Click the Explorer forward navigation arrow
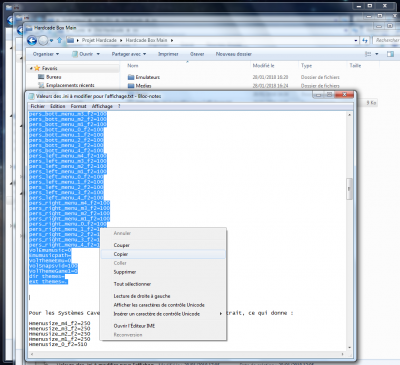 coord(43,41)
